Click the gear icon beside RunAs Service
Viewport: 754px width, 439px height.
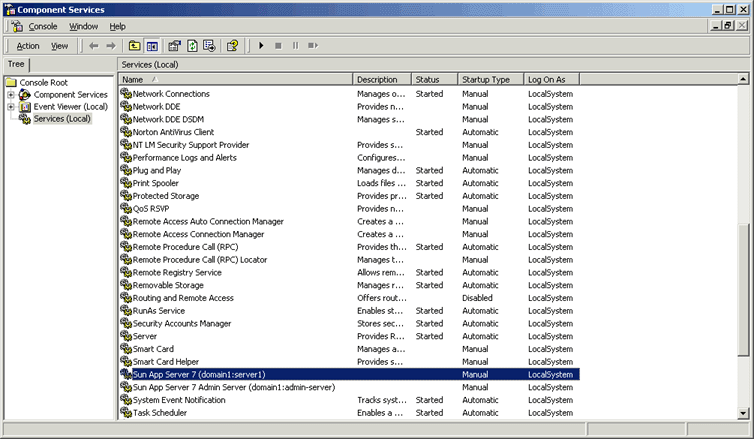click(x=126, y=310)
